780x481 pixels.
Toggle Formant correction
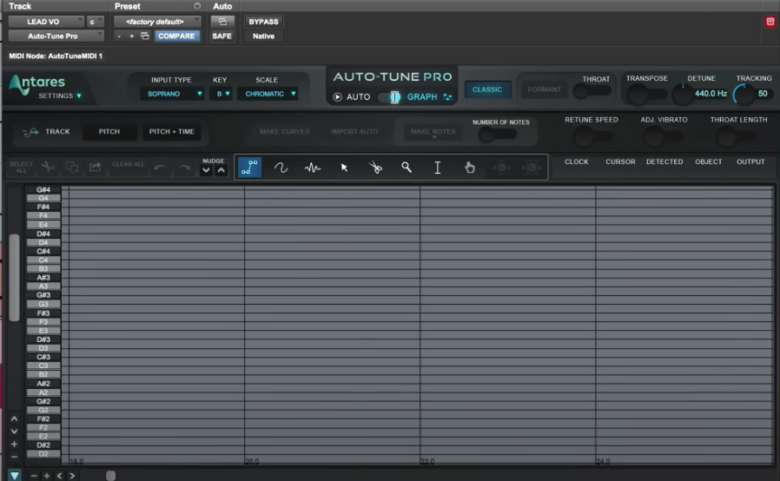(544, 90)
